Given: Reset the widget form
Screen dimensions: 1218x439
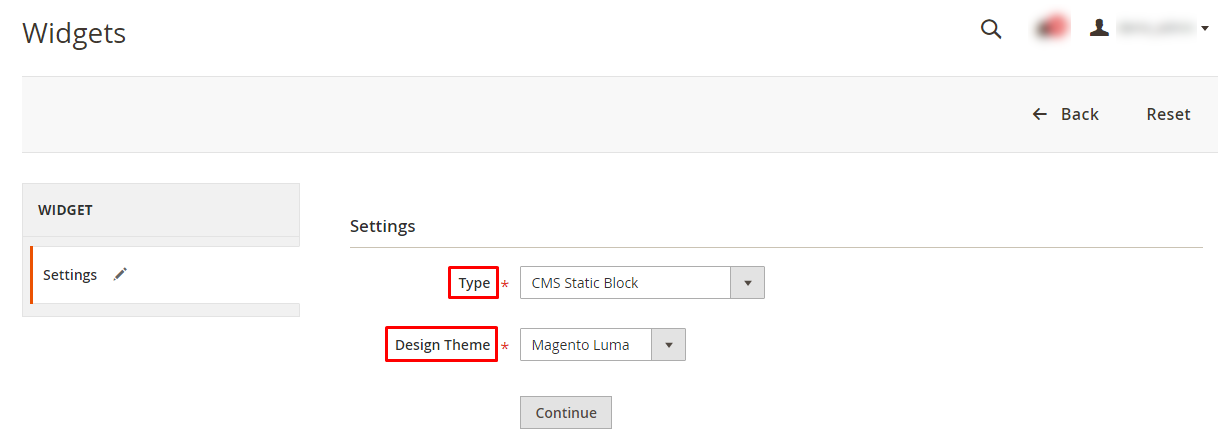Looking at the screenshot, I should (x=1168, y=114).
